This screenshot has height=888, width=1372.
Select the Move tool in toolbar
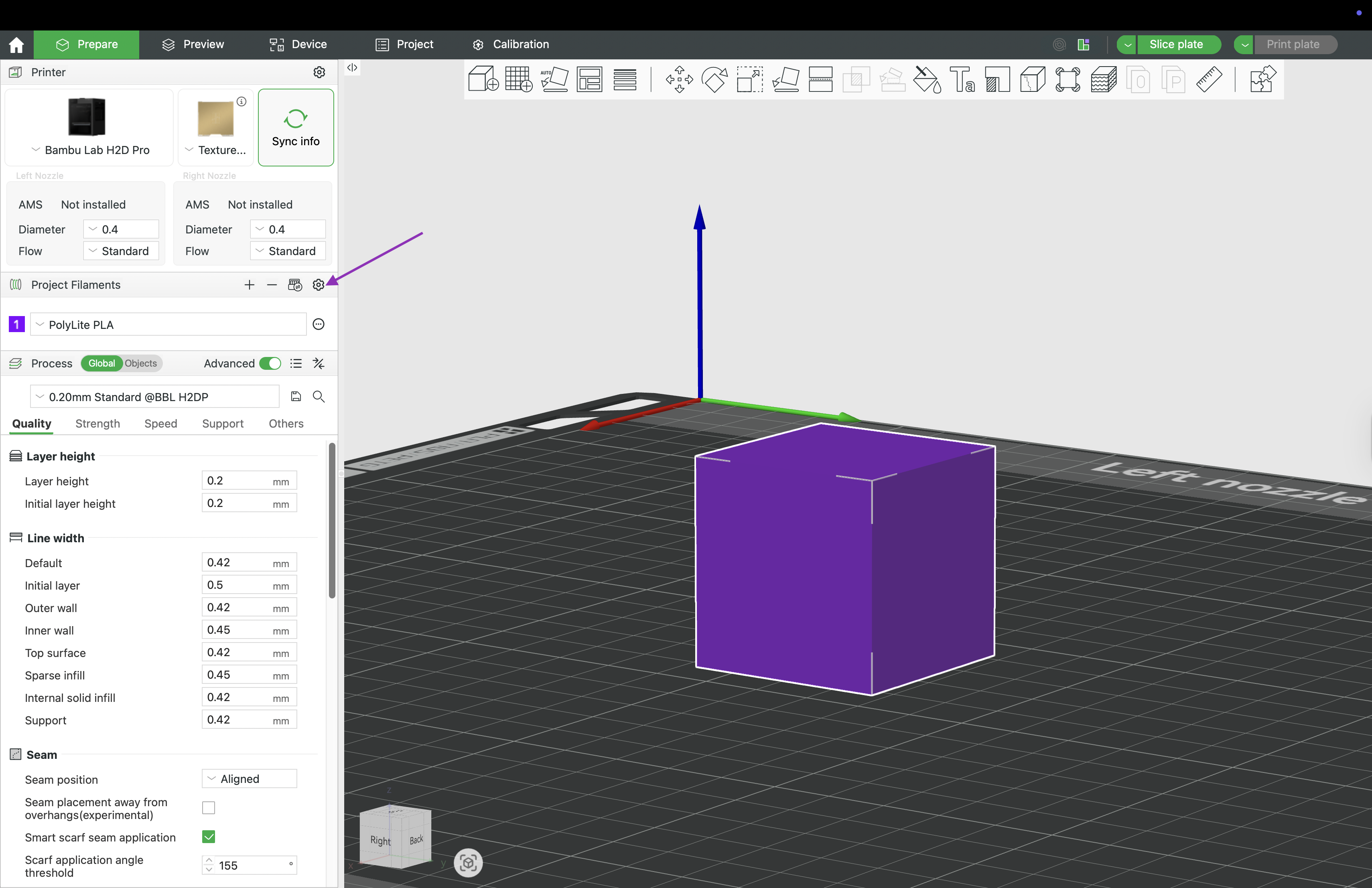click(x=679, y=79)
